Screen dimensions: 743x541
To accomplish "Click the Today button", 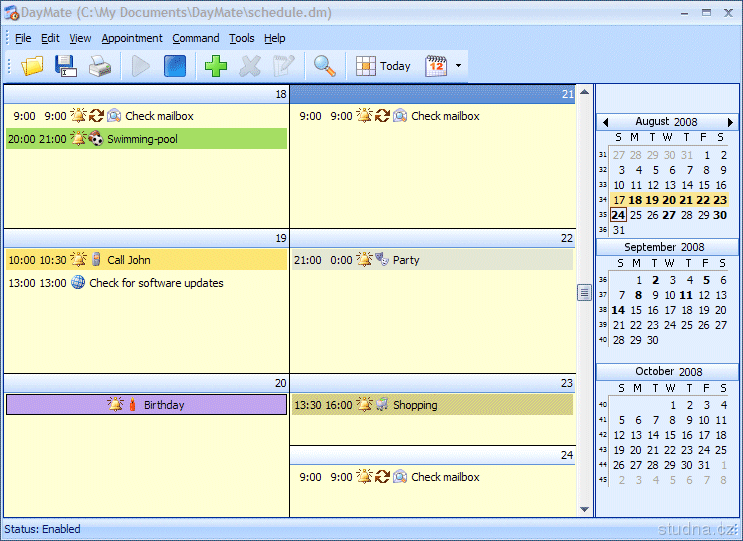I will 384,66.
